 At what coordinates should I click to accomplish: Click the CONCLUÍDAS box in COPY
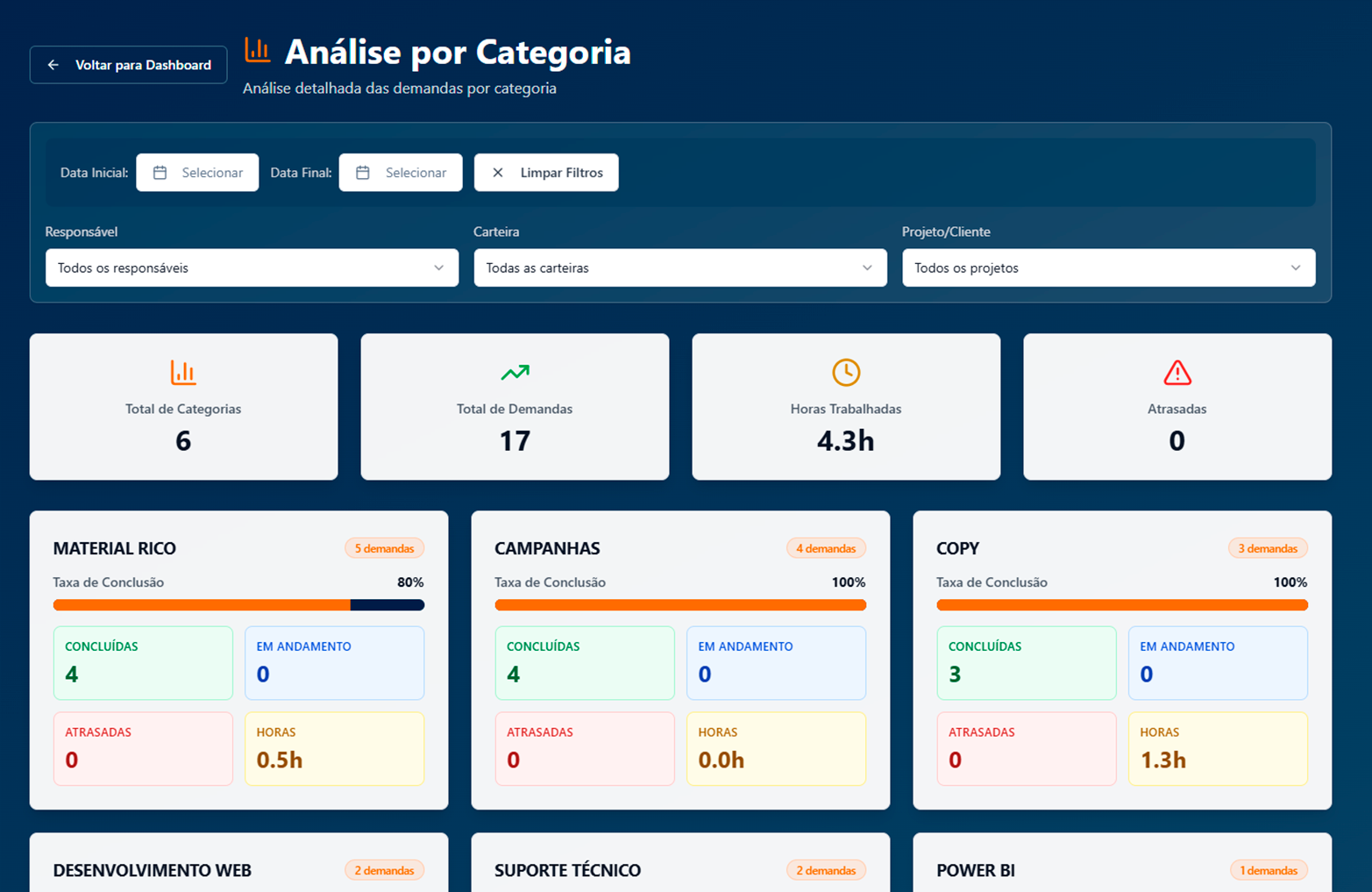click(x=1027, y=663)
